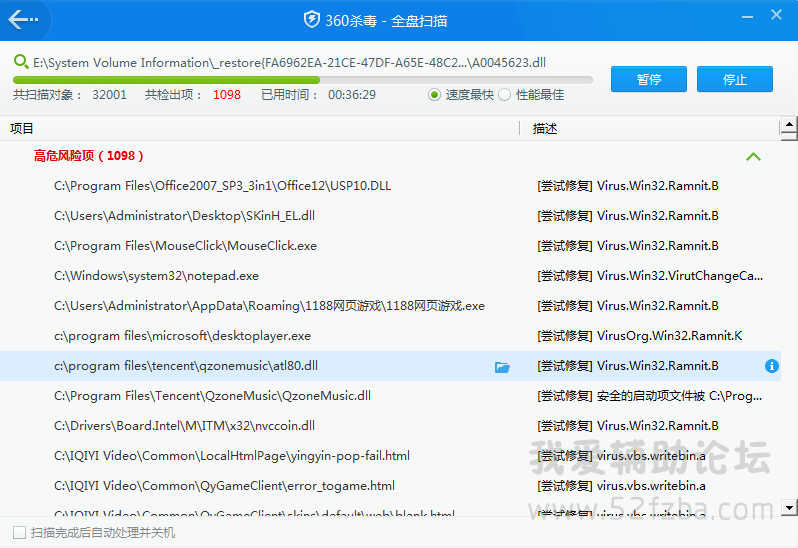Select the 1188网页游戏.exe row

click(x=390, y=306)
